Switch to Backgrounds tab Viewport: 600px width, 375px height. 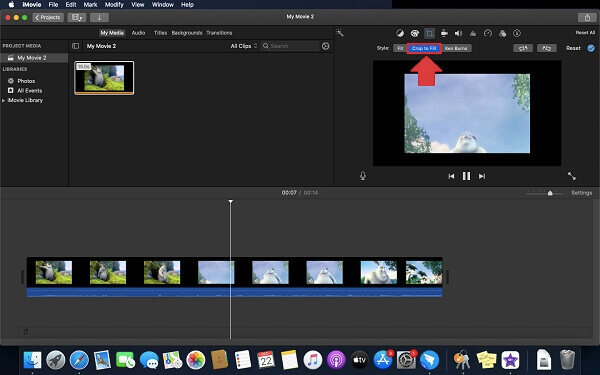(x=187, y=33)
